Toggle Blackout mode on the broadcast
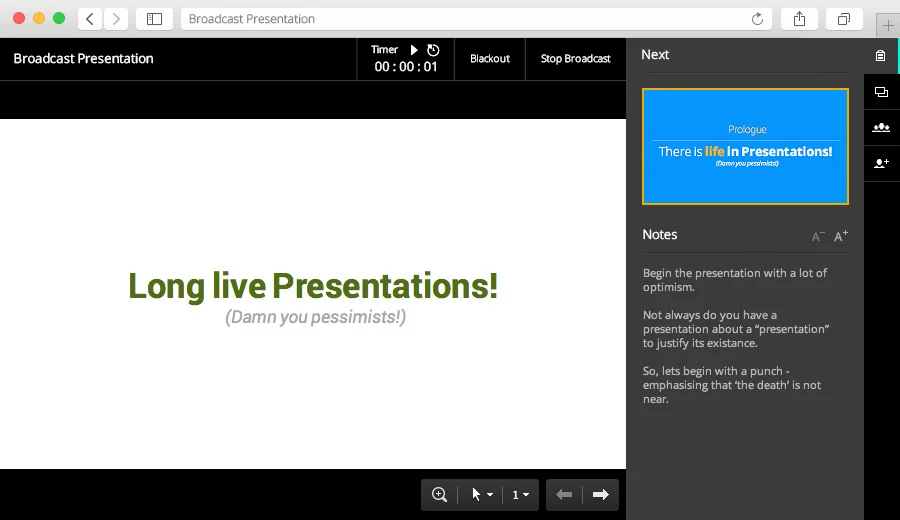The height and width of the screenshot is (520, 900). coord(490,59)
